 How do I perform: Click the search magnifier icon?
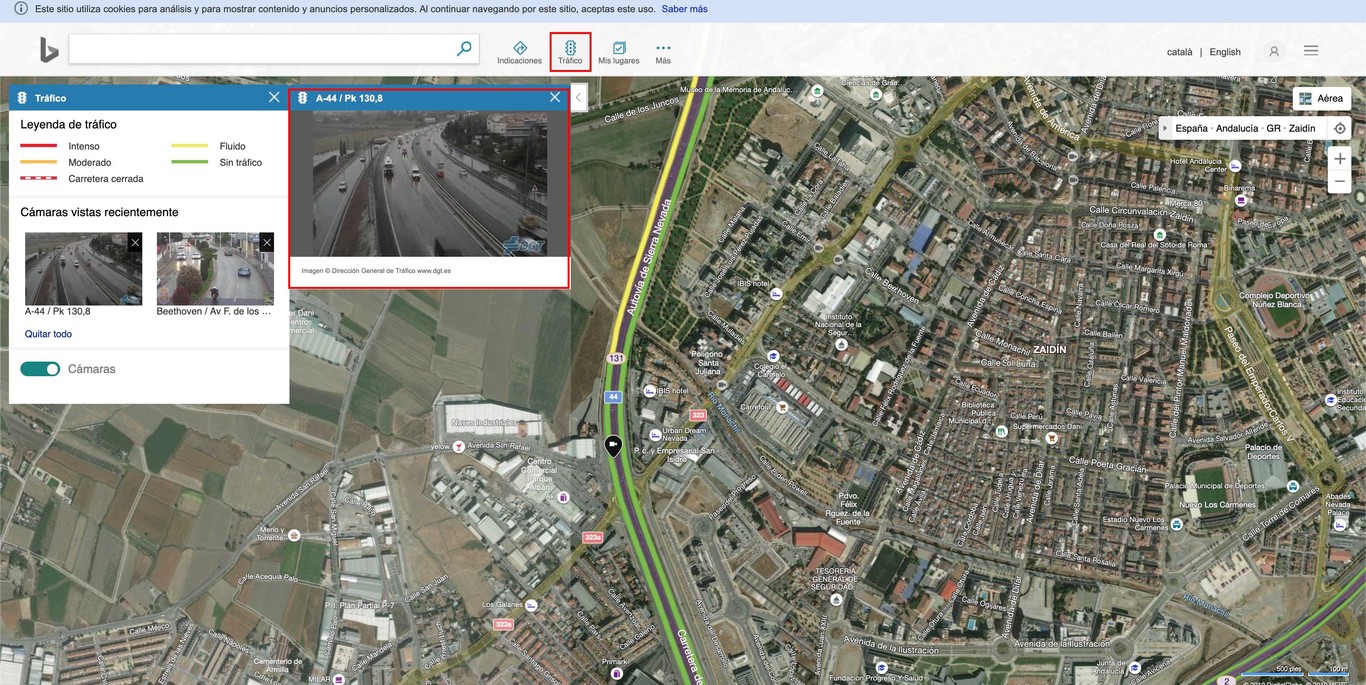point(463,47)
